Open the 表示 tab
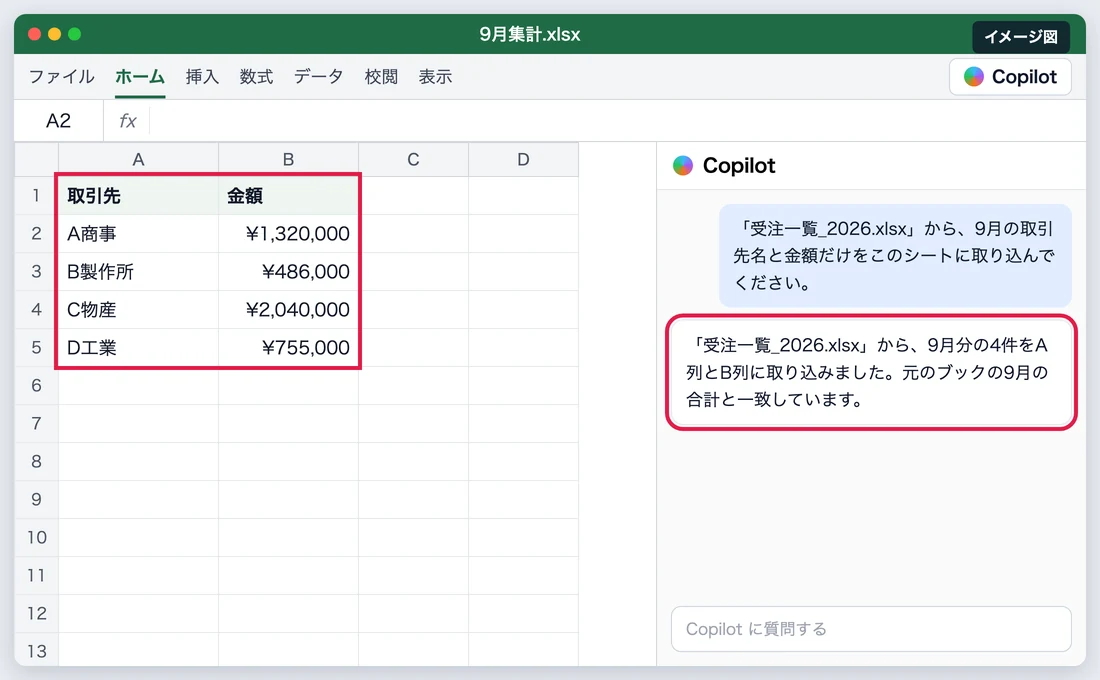 [x=435, y=76]
